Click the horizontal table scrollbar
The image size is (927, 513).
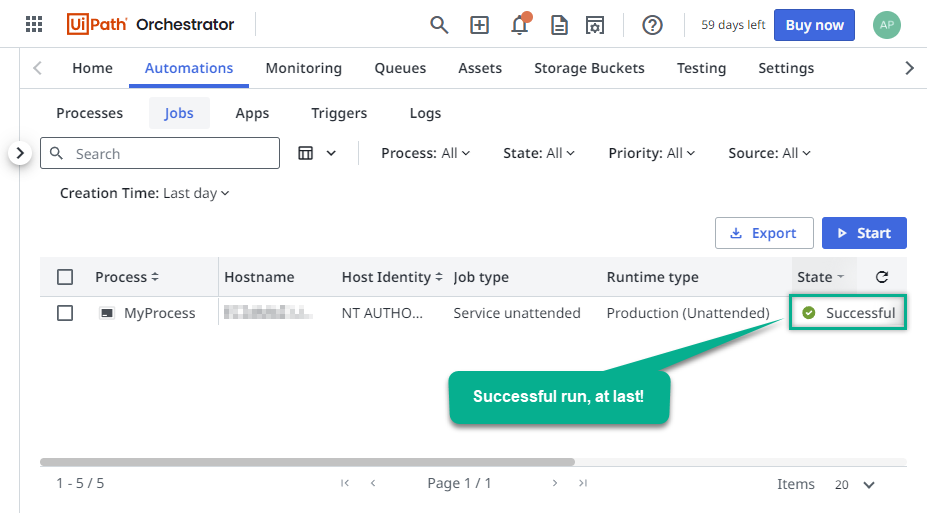(307, 462)
